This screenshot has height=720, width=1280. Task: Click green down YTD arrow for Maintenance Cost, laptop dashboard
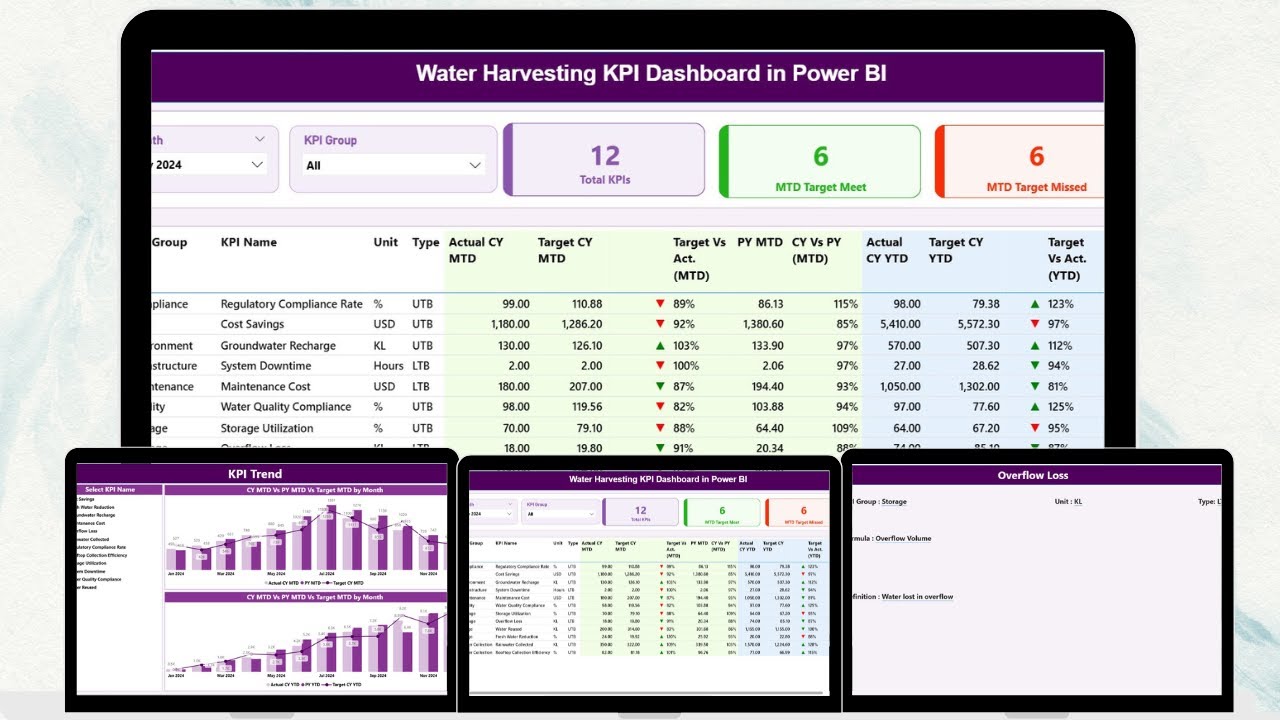point(1035,386)
